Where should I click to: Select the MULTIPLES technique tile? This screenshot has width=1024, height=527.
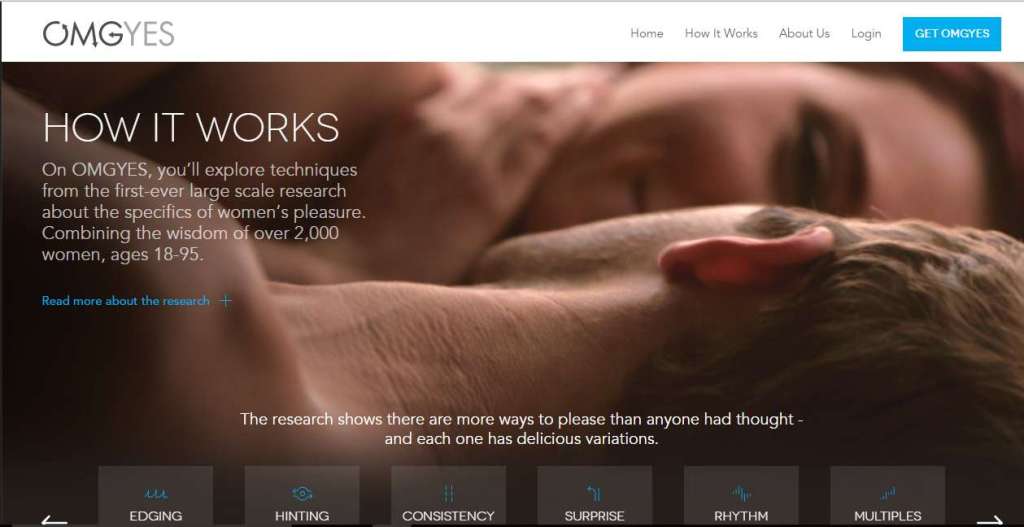click(x=888, y=496)
